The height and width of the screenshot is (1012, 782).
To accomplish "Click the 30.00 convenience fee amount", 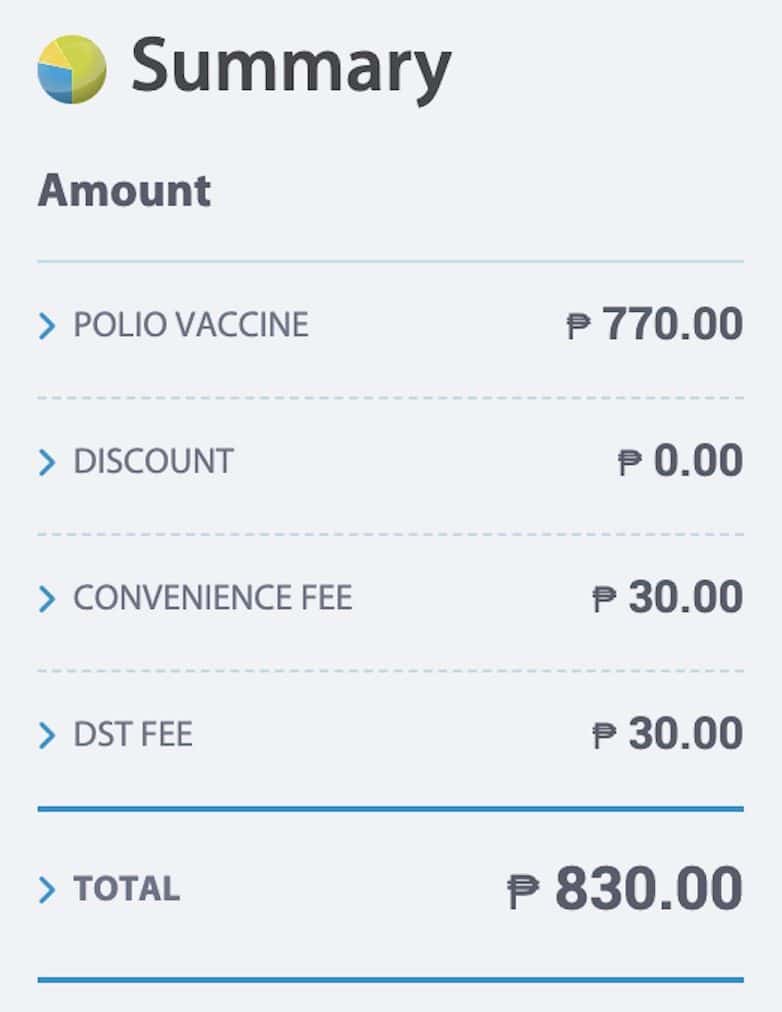I will coord(685,598).
